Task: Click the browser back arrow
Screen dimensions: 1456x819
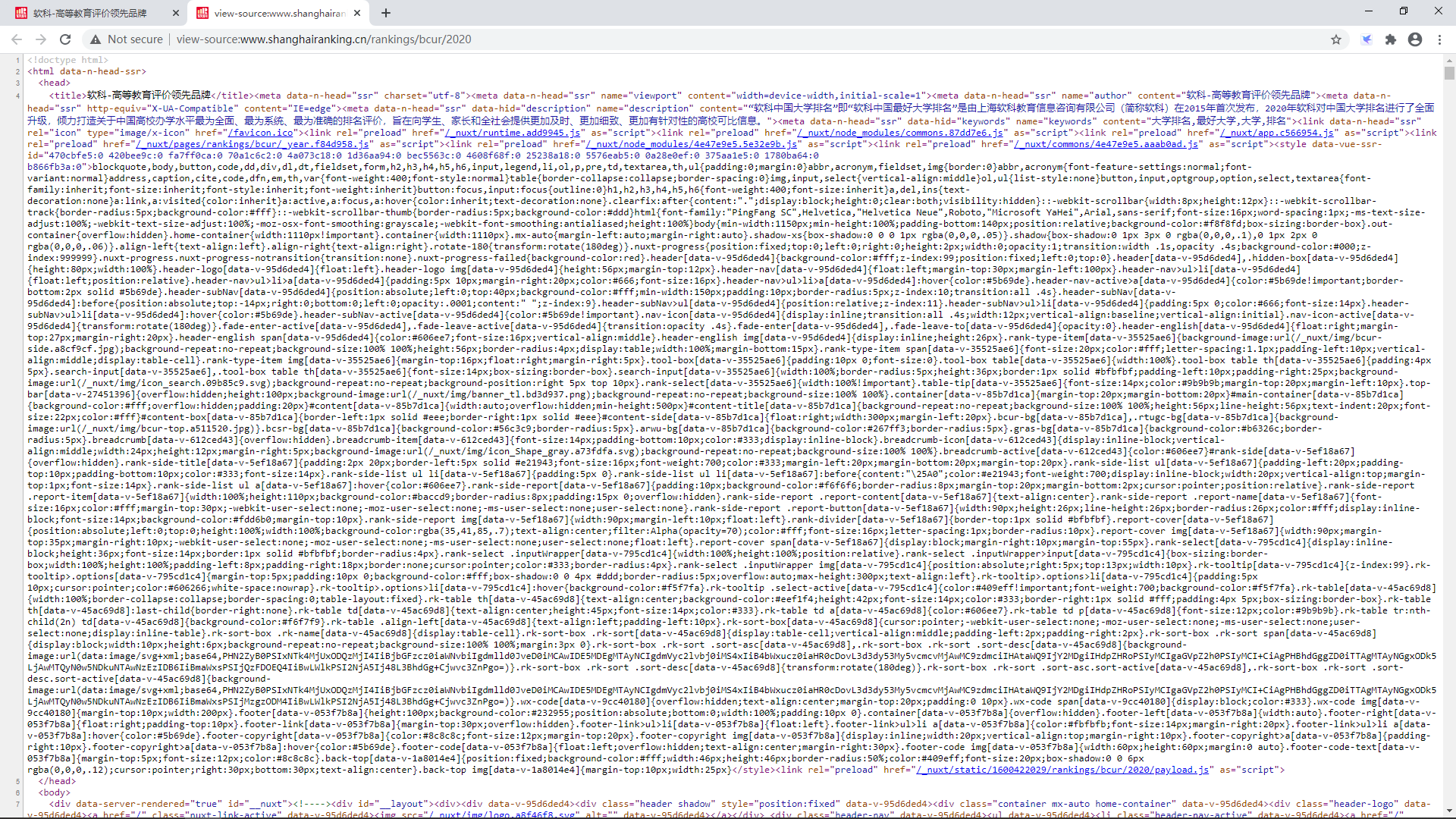Action: point(17,39)
